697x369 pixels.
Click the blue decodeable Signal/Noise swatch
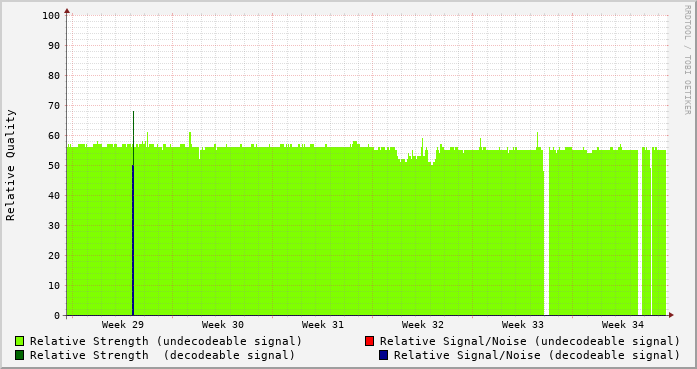tap(383, 355)
